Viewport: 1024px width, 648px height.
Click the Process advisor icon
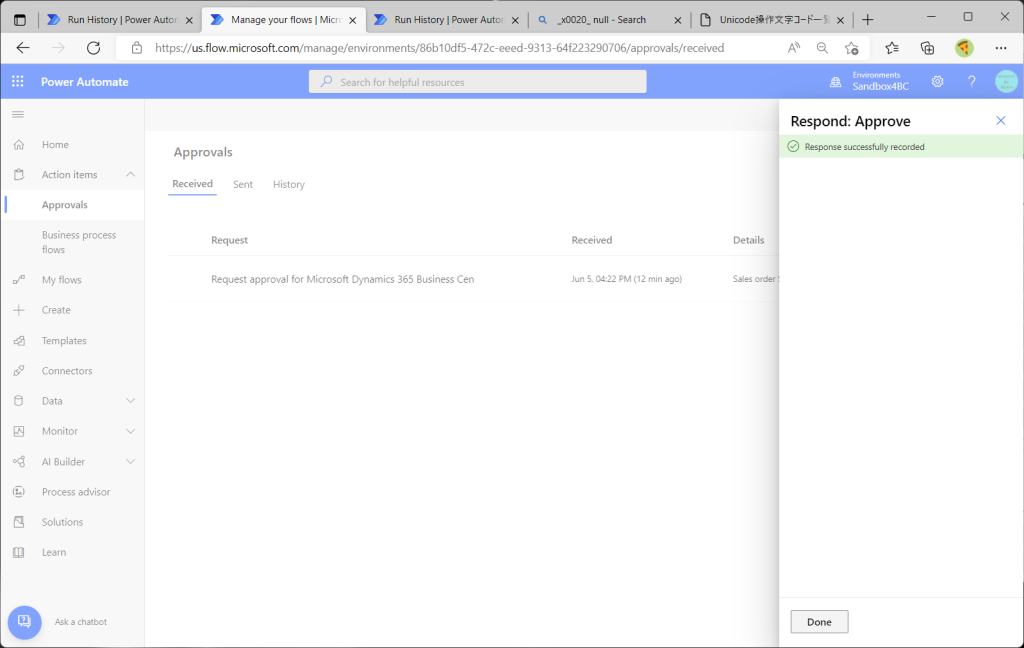[x=19, y=492]
